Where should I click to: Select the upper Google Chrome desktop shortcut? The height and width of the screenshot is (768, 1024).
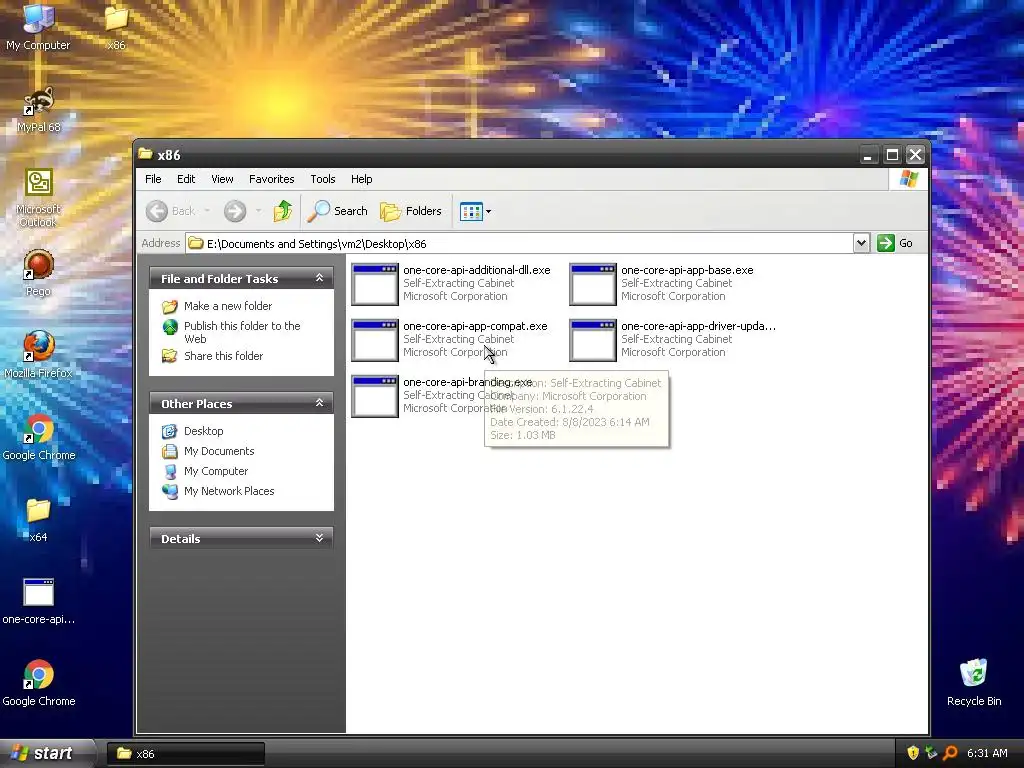(39, 437)
